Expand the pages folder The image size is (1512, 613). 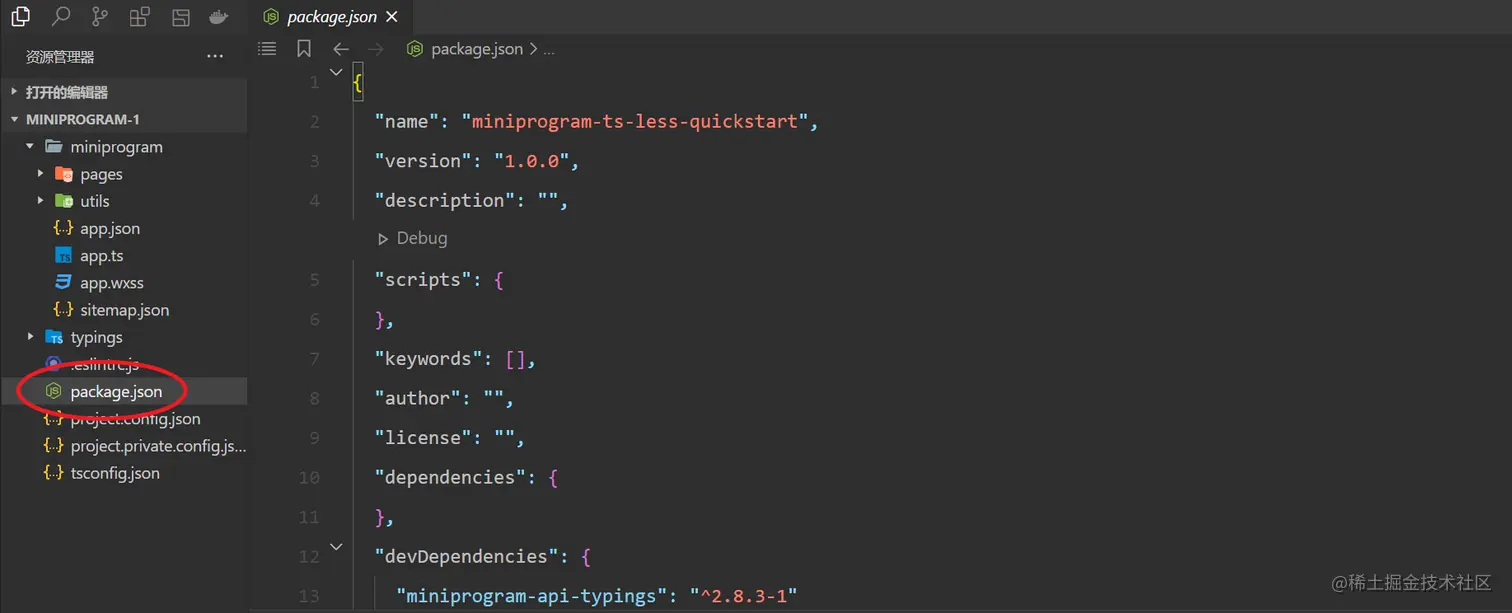click(x=123, y=174)
